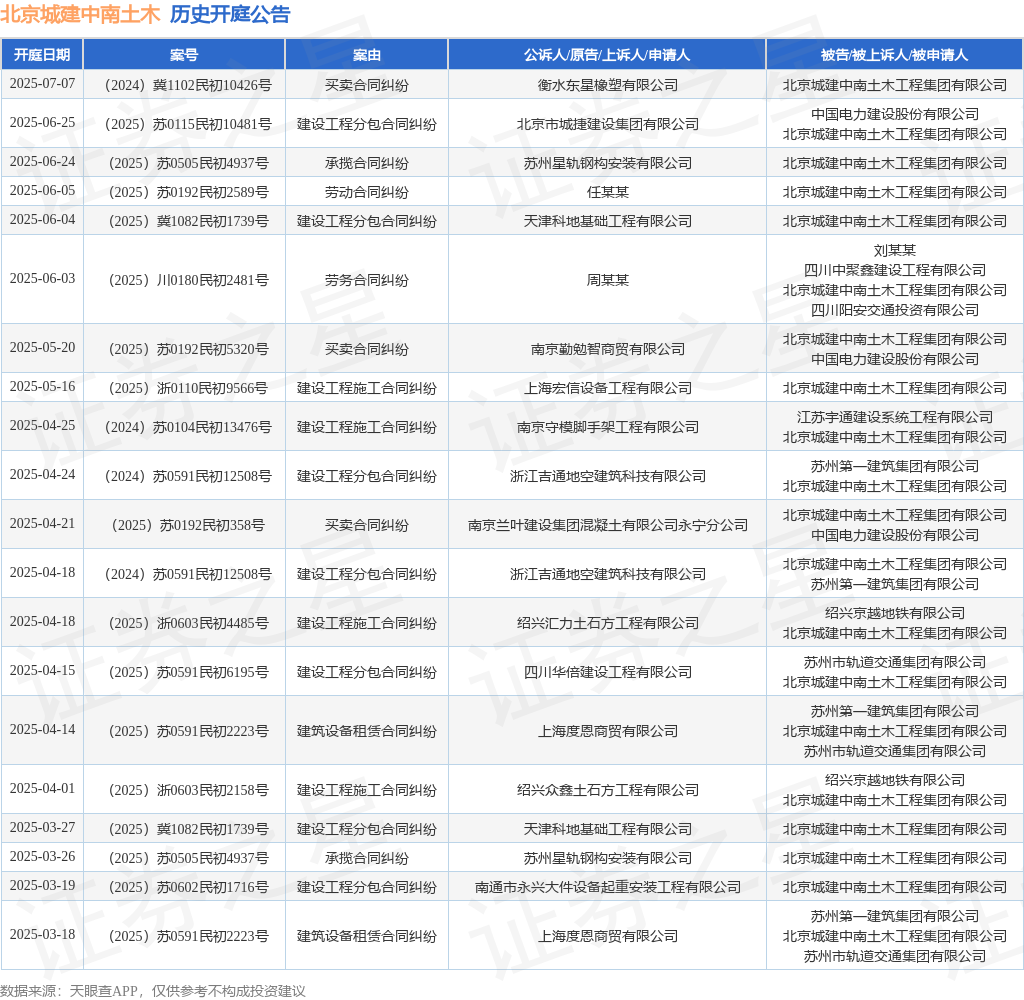The height and width of the screenshot is (1000, 1024).
Task: Select date cell 2025-04-15
Action: 42,671
